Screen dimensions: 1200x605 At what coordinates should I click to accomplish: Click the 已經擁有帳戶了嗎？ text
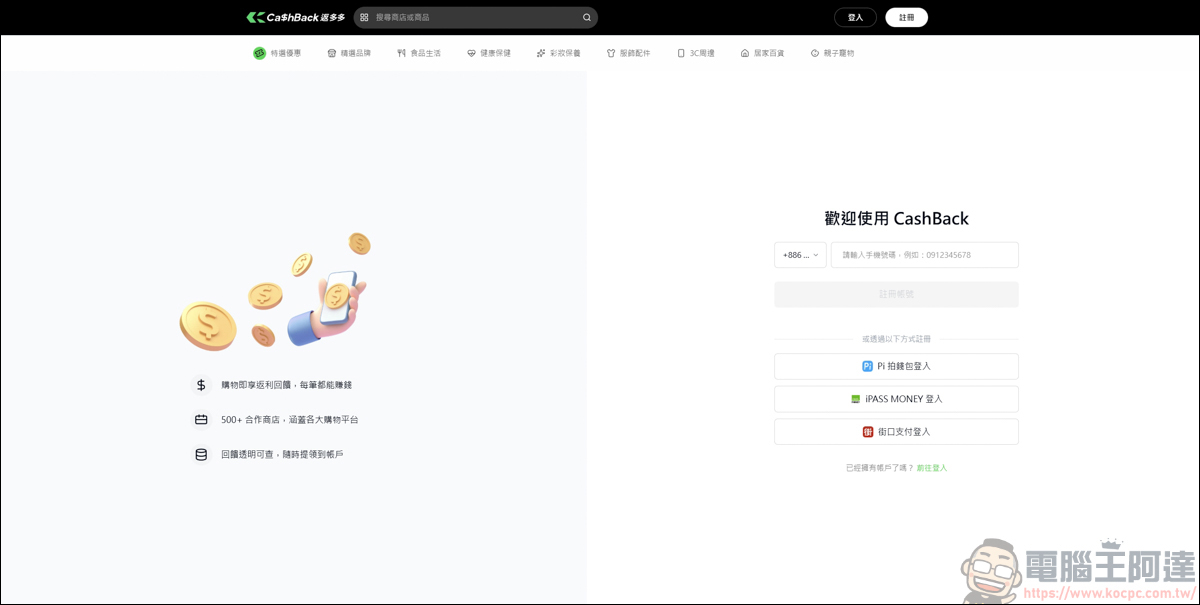[880, 468]
